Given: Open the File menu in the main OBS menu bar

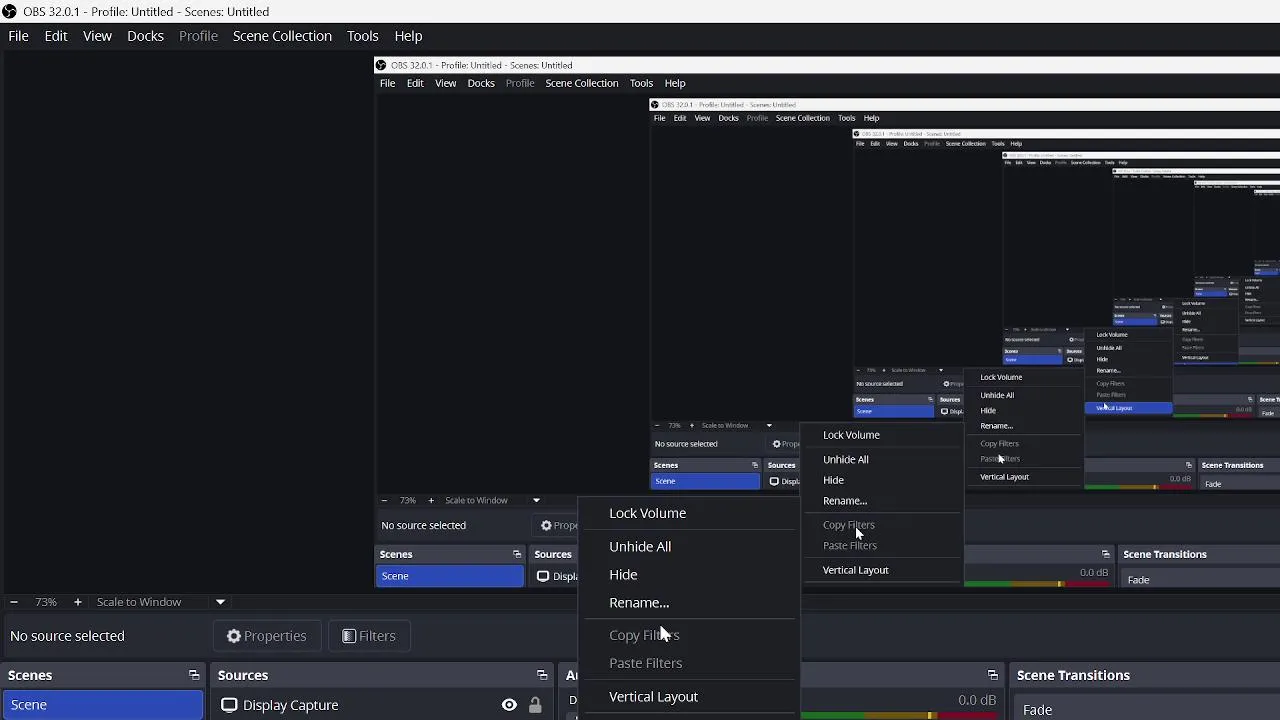Looking at the screenshot, I should coord(18,36).
